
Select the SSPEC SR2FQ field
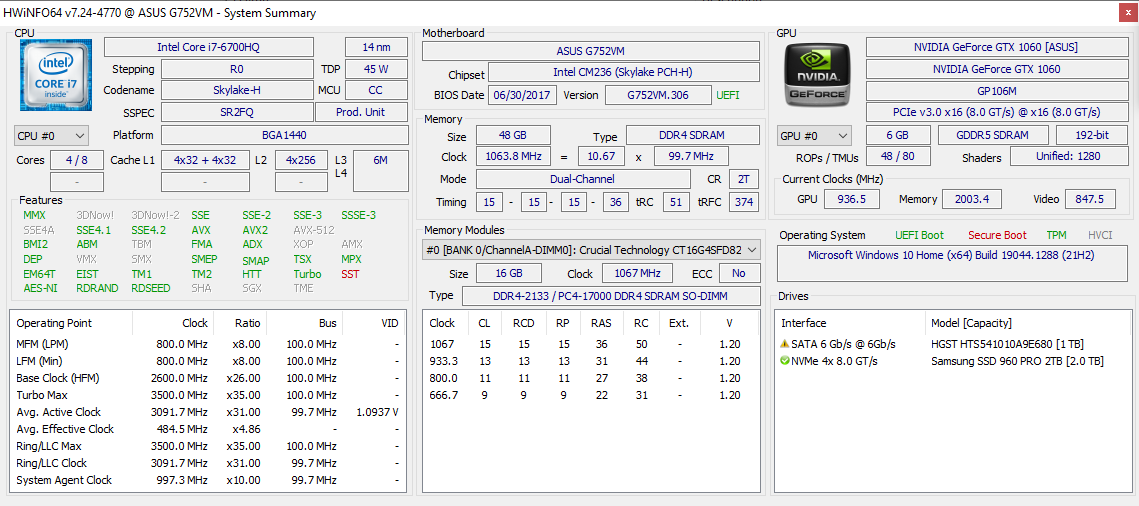(x=236, y=112)
